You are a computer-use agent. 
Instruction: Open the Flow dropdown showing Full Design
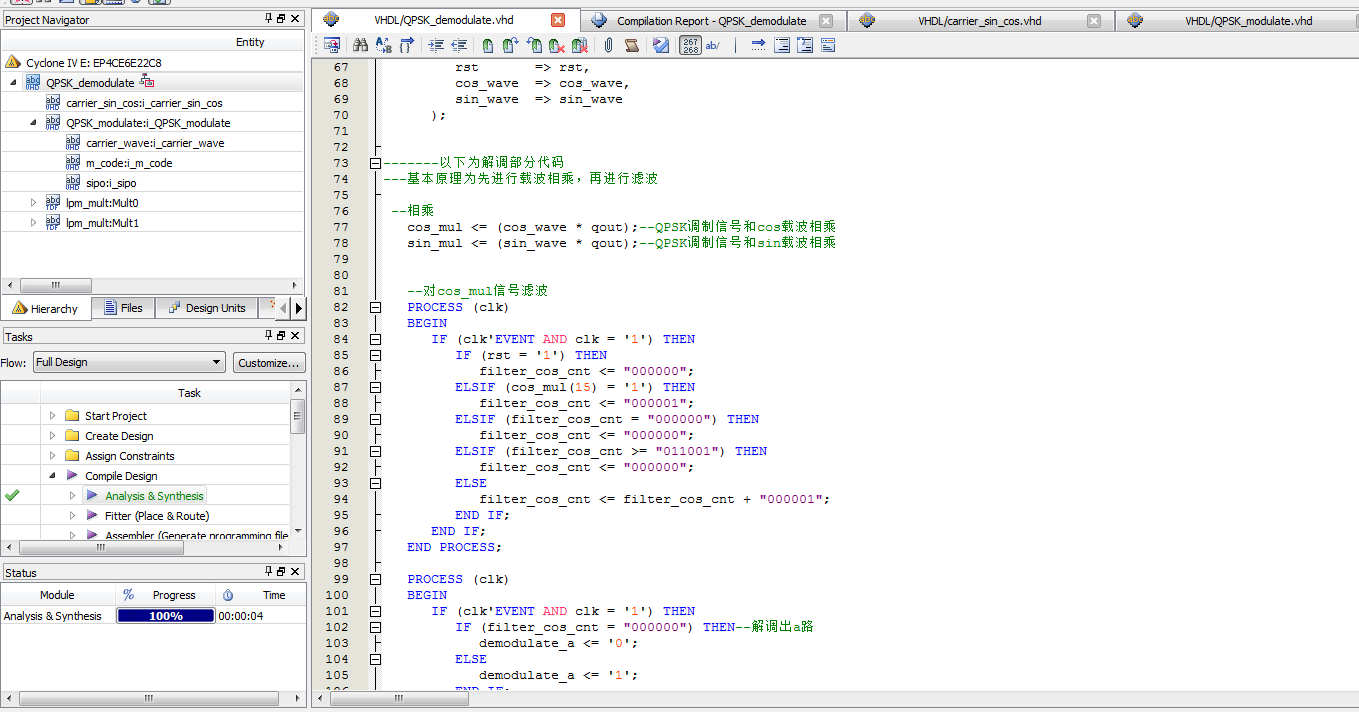[129, 363]
